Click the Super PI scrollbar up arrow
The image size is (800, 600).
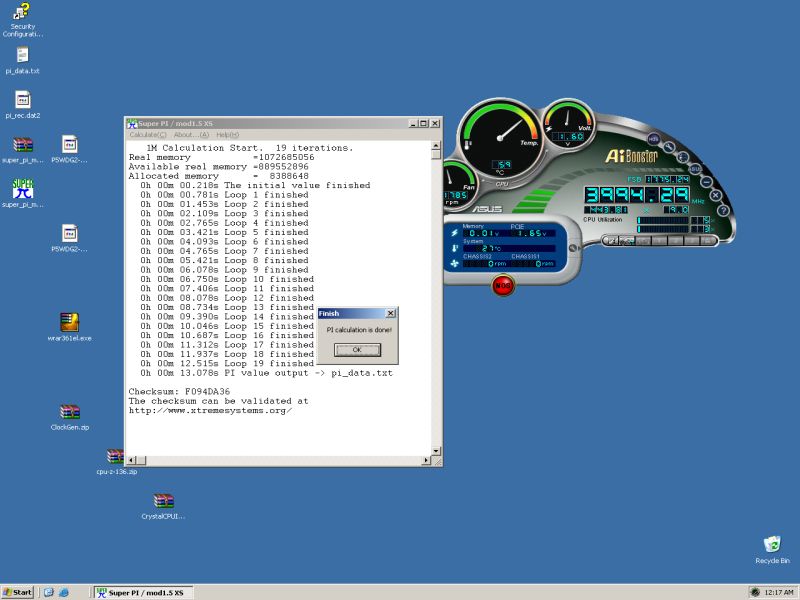click(x=436, y=146)
